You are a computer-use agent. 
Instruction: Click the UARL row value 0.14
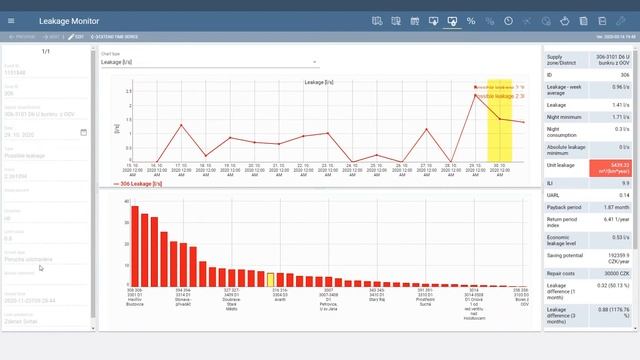(624, 195)
